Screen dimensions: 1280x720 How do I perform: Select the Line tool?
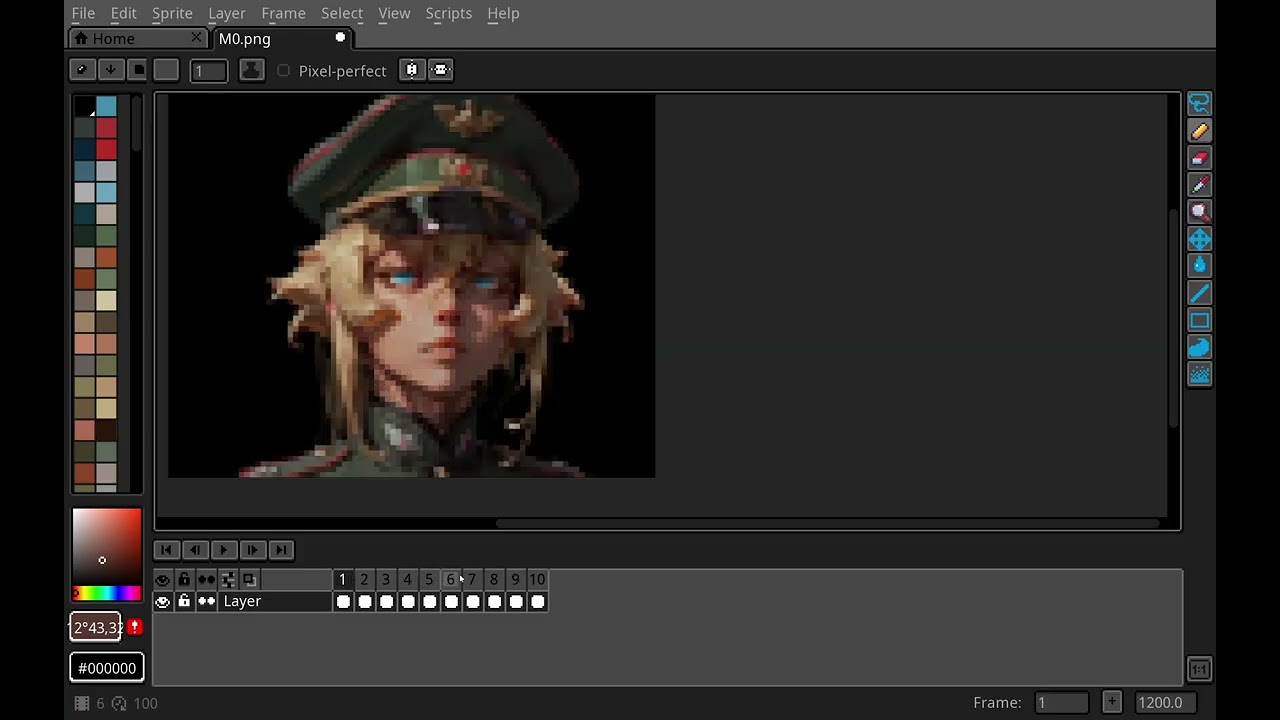pos(1199,293)
